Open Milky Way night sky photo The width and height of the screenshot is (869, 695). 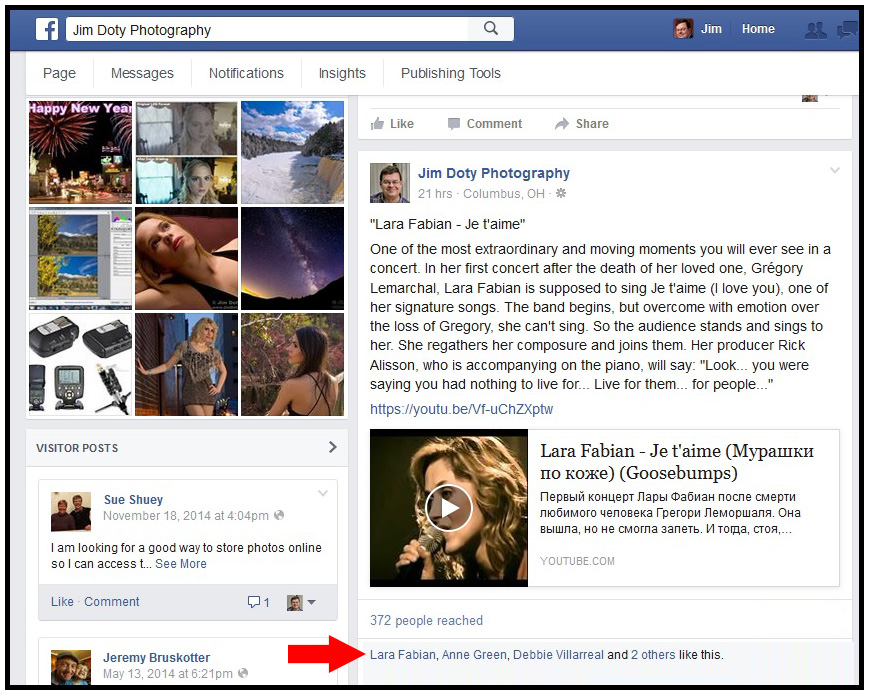tap(292, 258)
